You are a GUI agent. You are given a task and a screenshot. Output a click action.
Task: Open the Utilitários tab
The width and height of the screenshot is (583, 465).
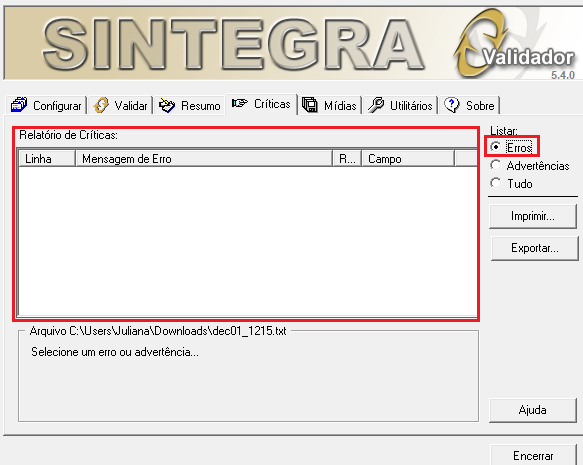click(x=400, y=105)
